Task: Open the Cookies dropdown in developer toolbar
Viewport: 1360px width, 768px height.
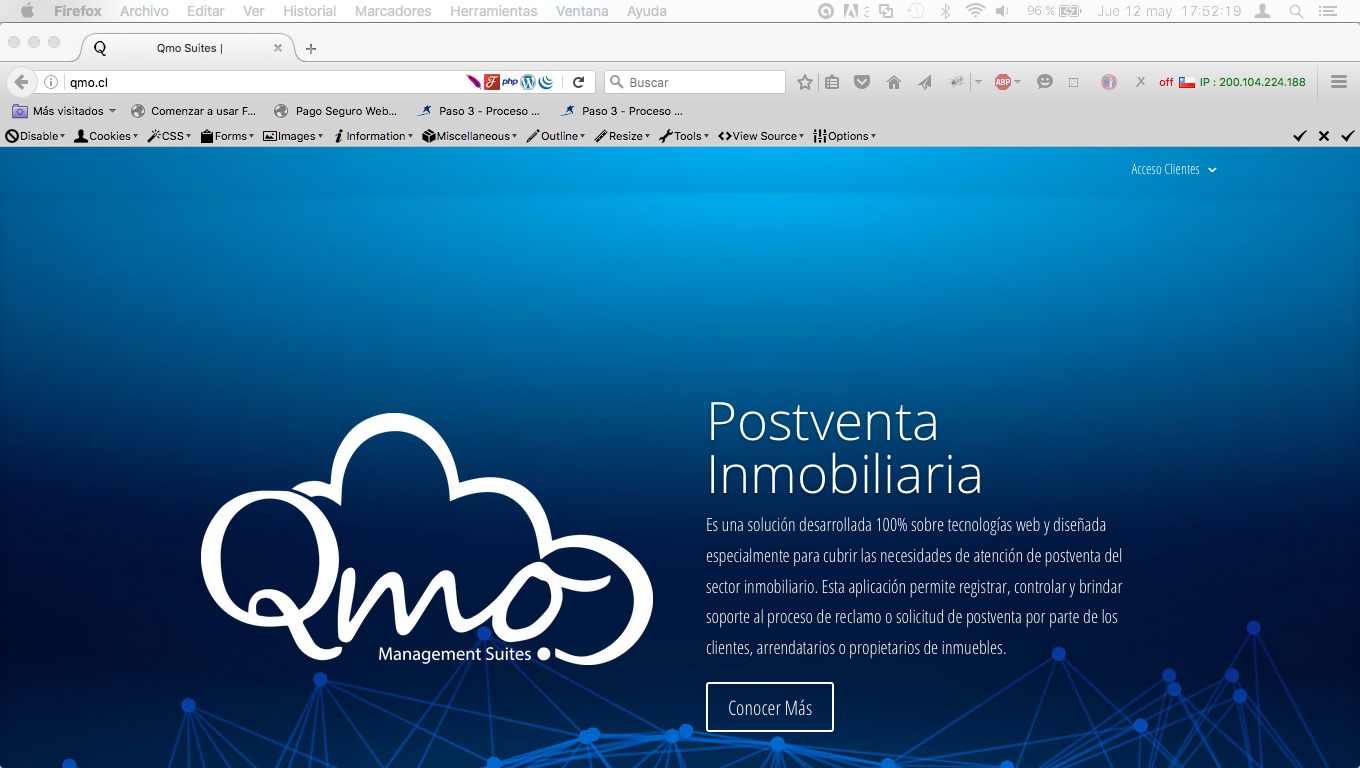Action: point(106,136)
